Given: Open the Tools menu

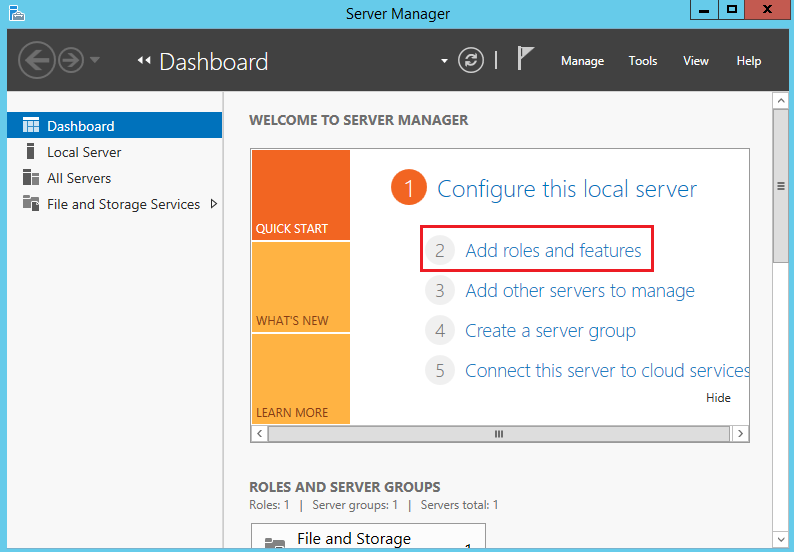Looking at the screenshot, I should click(643, 61).
